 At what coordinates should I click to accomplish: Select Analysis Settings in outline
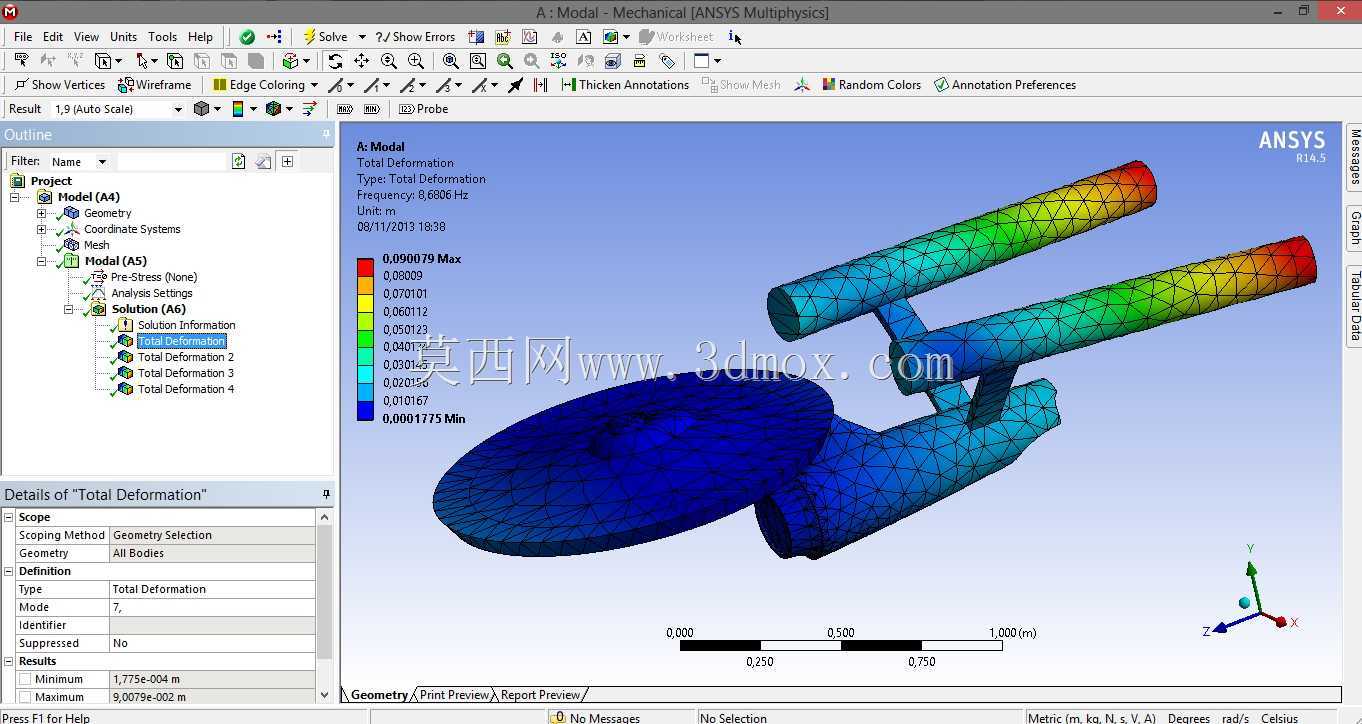pyautogui.click(x=152, y=293)
